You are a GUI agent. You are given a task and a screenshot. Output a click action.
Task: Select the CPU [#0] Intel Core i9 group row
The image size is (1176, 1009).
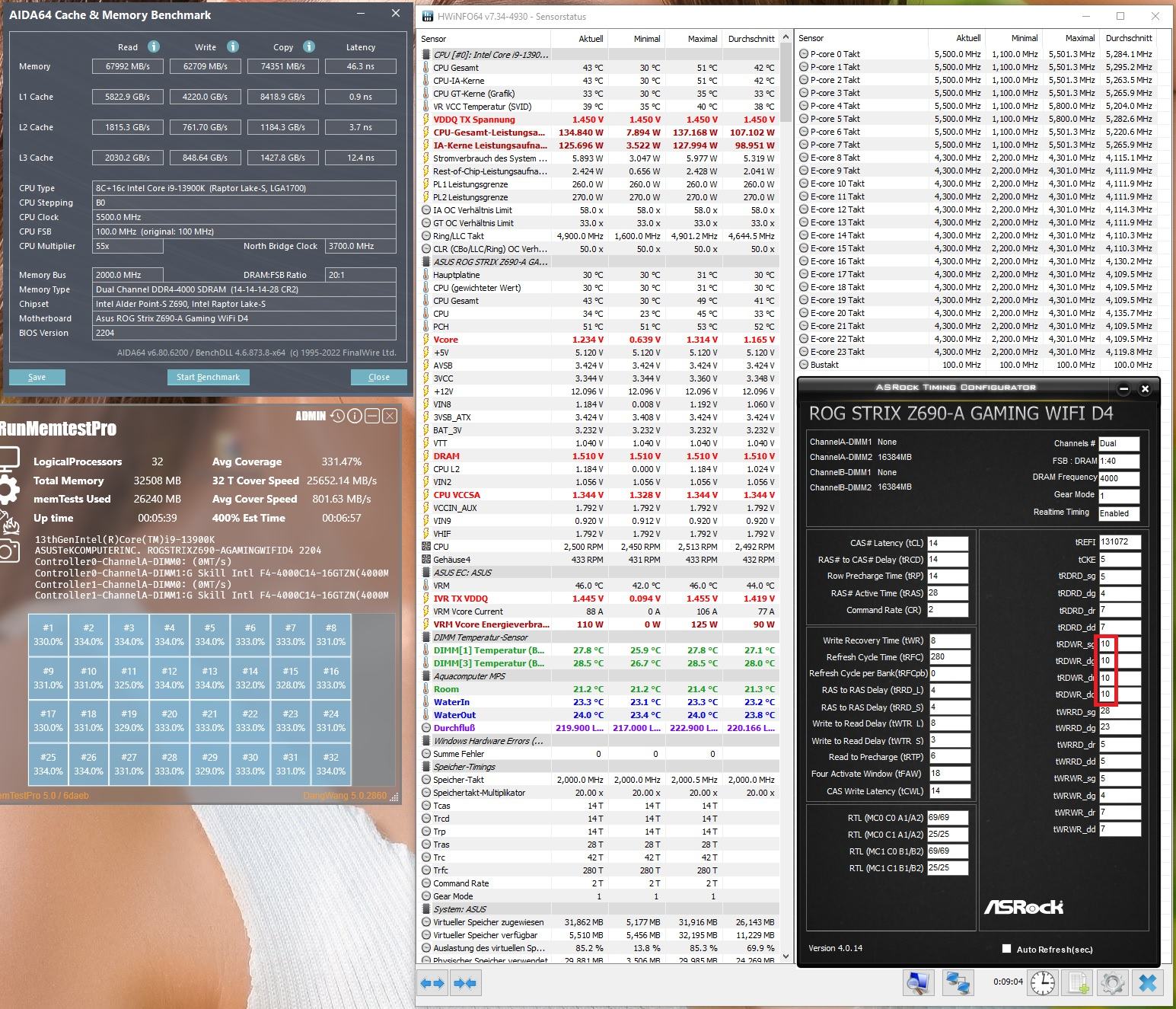click(598, 55)
